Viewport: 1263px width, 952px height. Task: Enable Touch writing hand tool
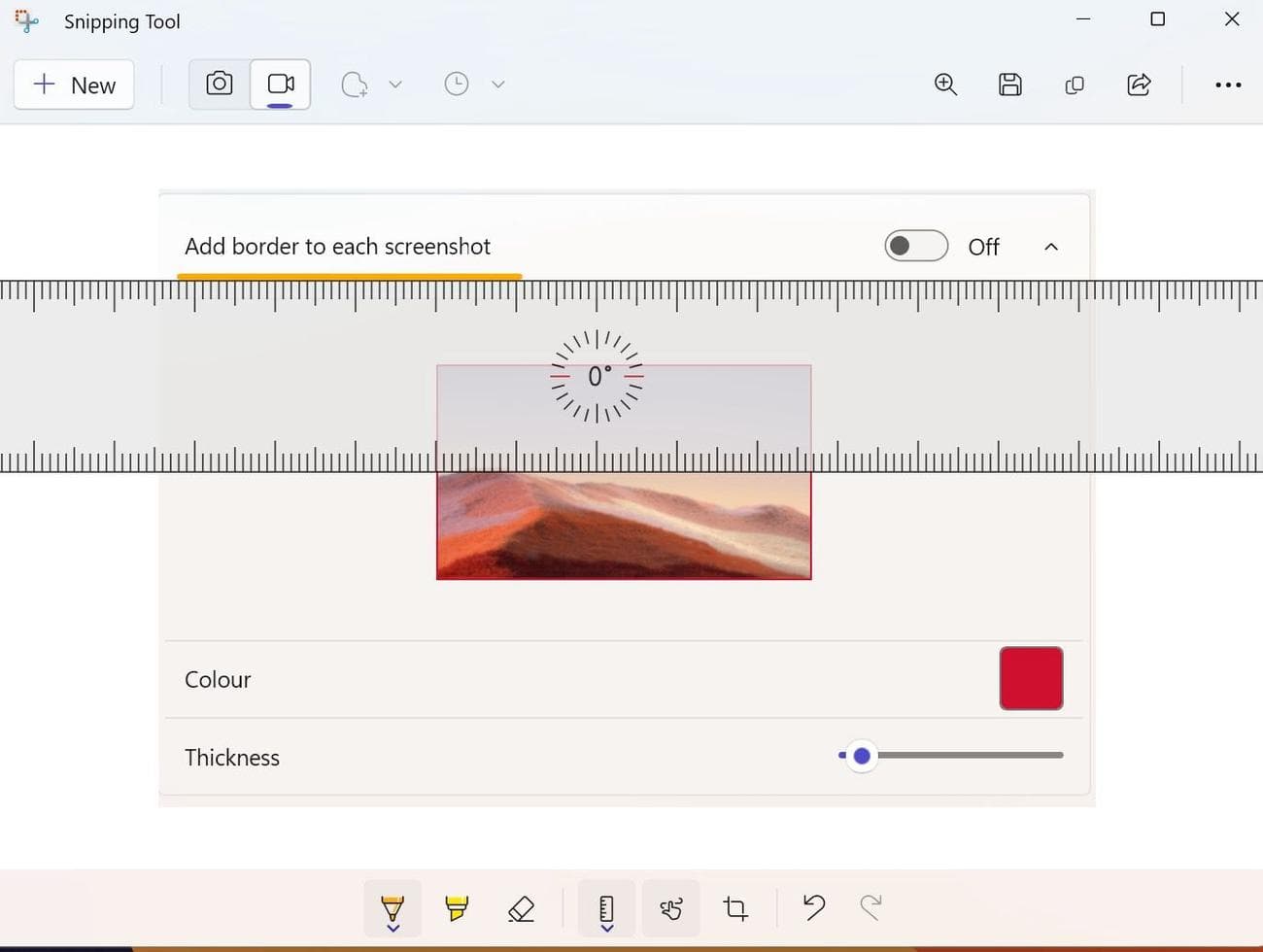[x=670, y=908]
